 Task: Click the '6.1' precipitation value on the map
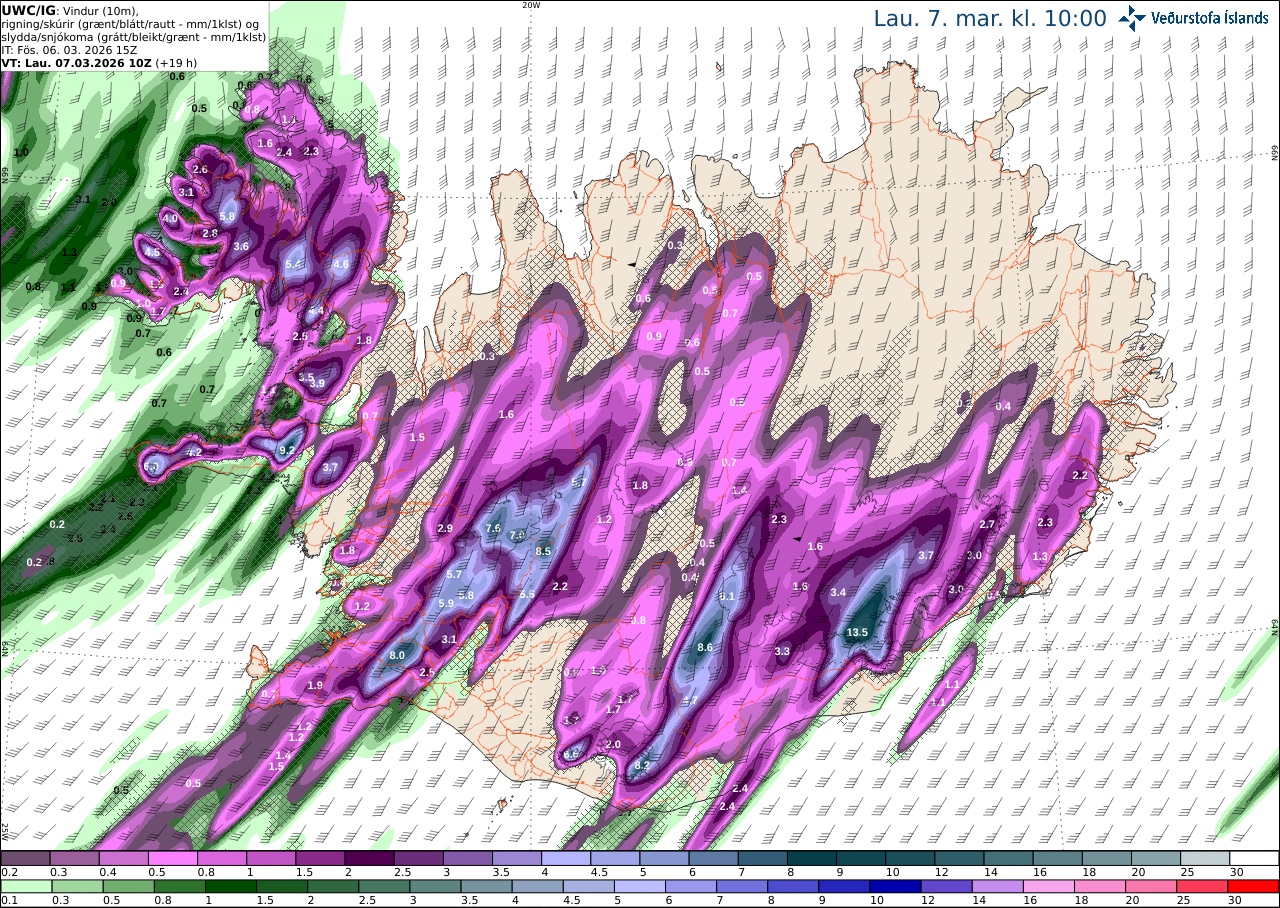[x=727, y=596]
